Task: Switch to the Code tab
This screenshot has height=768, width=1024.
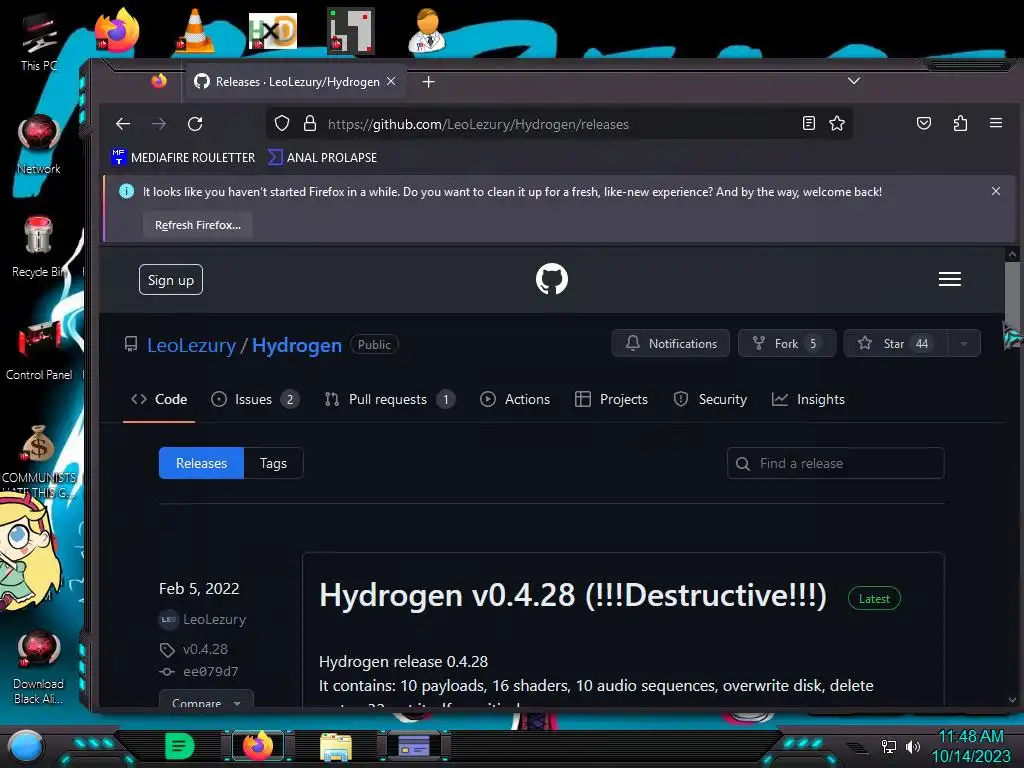Action: tap(159, 400)
